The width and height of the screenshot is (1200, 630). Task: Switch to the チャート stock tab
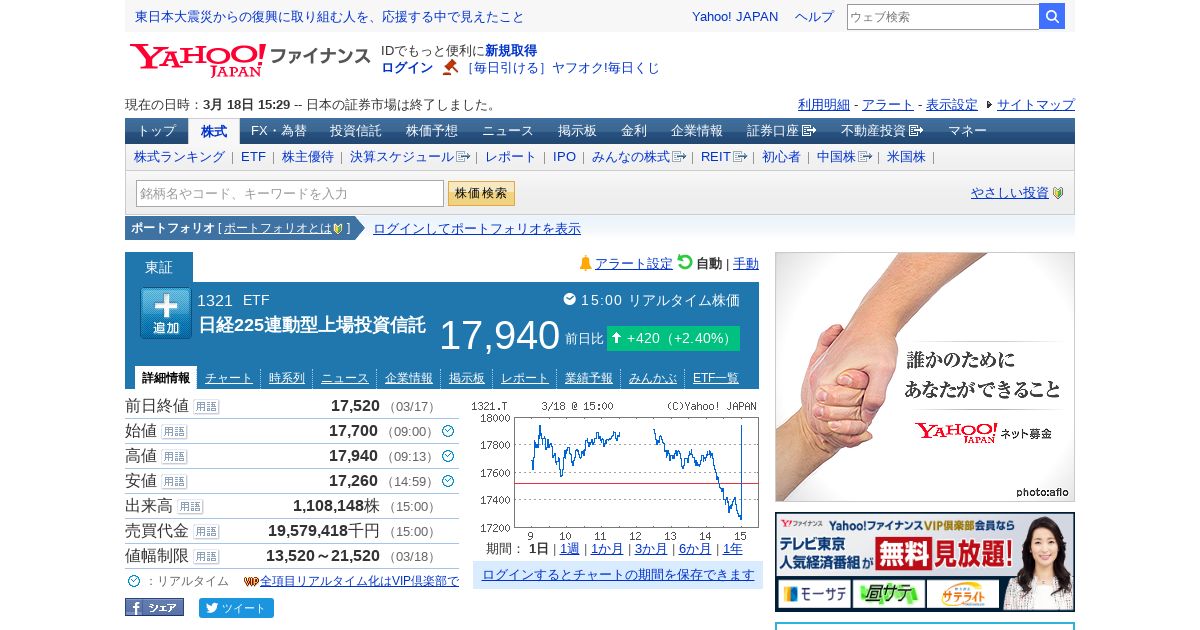229,378
